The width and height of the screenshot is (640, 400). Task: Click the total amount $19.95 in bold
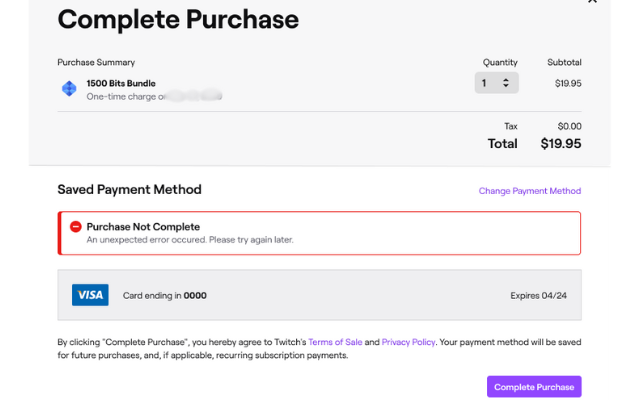click(561, 144)
